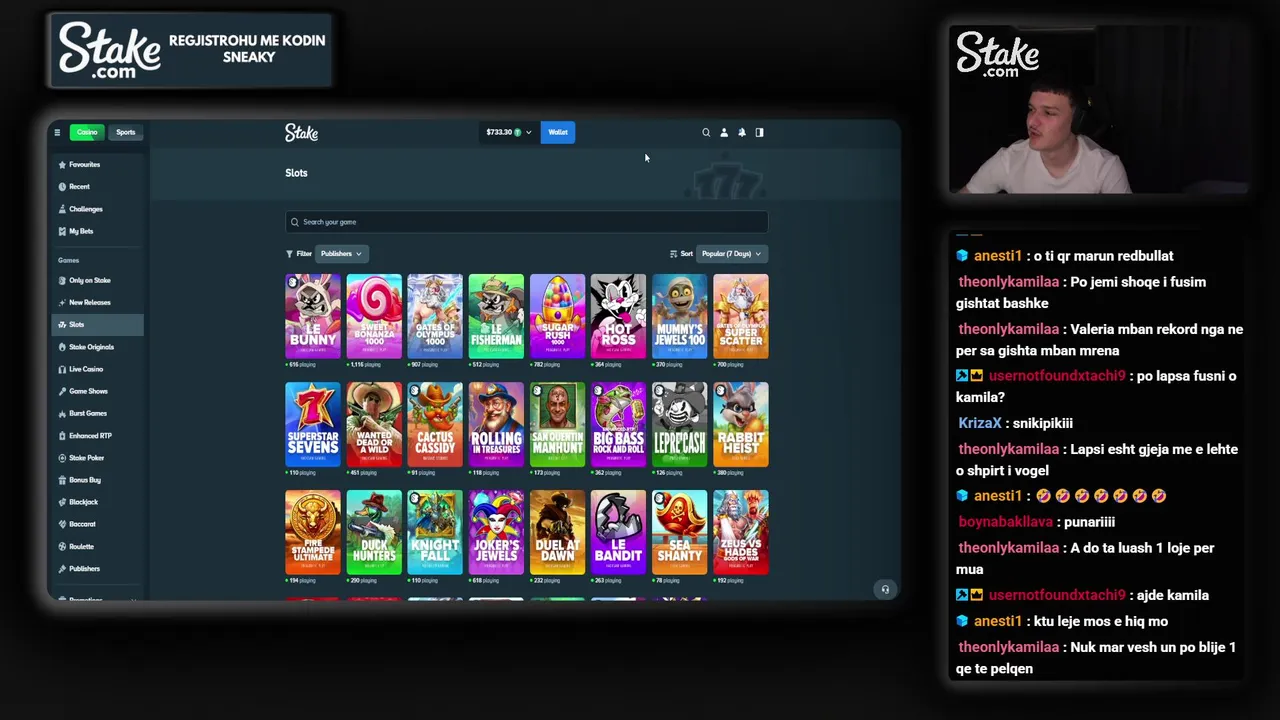Click the Enhanced RTP icon in sidebar

62,436
